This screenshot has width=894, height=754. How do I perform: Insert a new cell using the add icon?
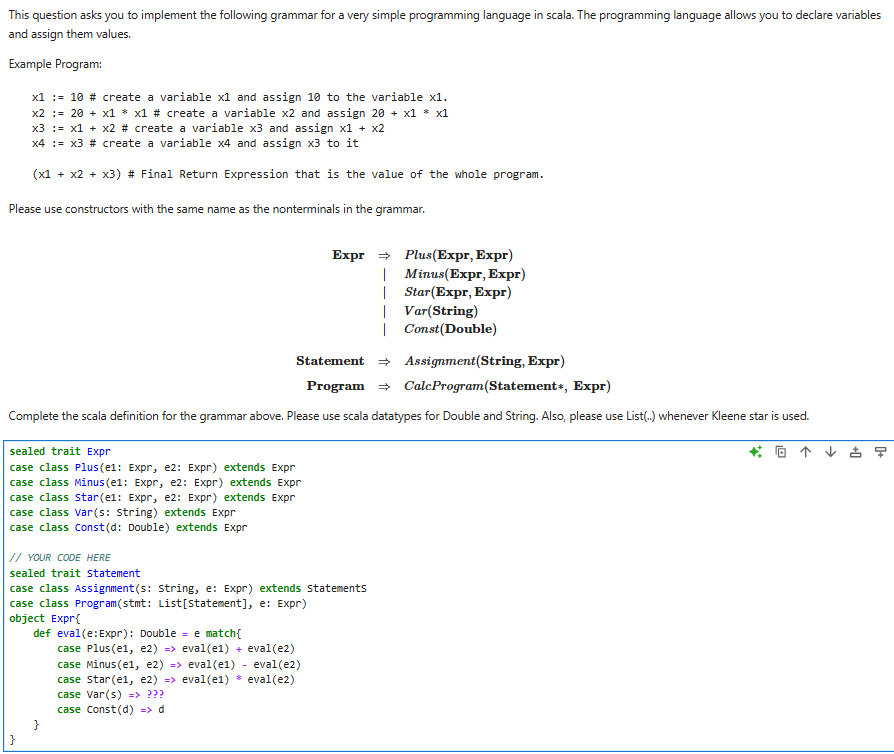point(855,453)
